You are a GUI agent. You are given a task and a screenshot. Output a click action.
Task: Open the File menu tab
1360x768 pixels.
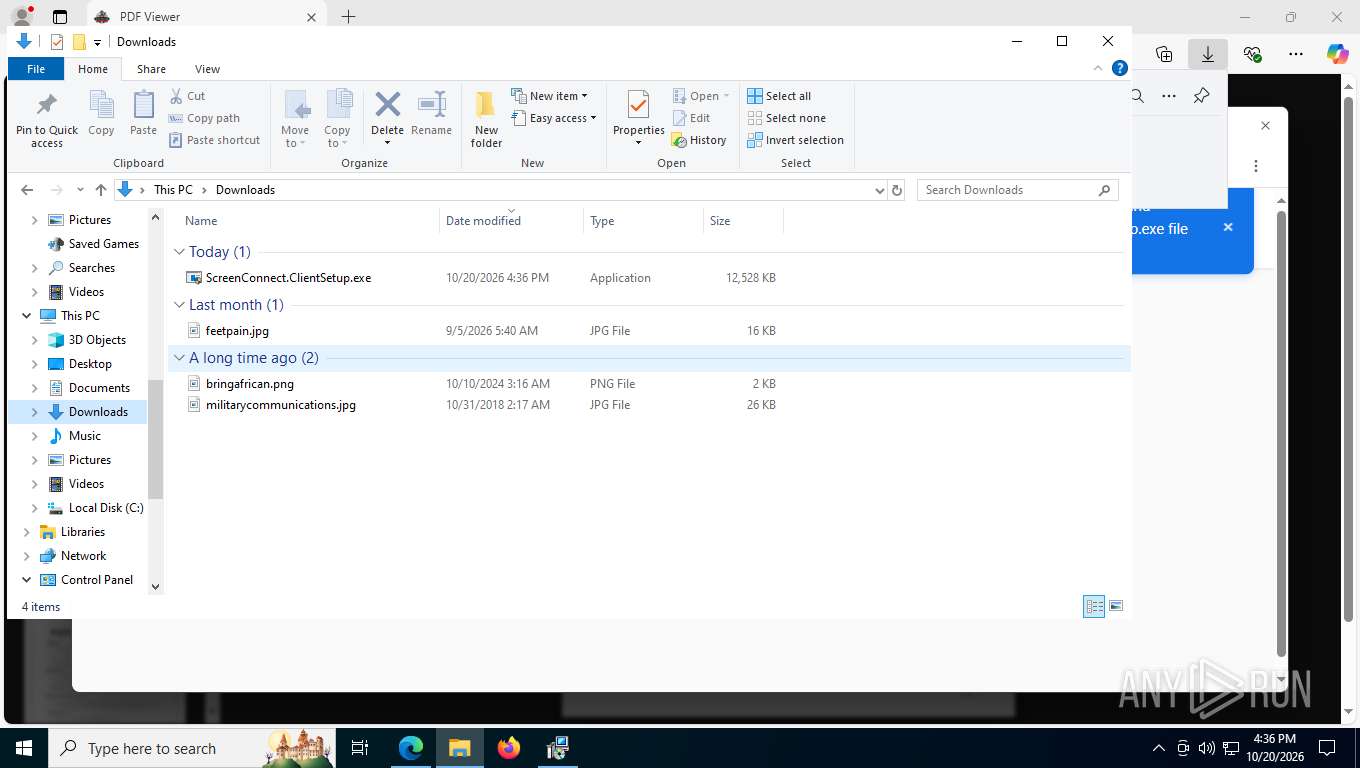pos(36,69)
